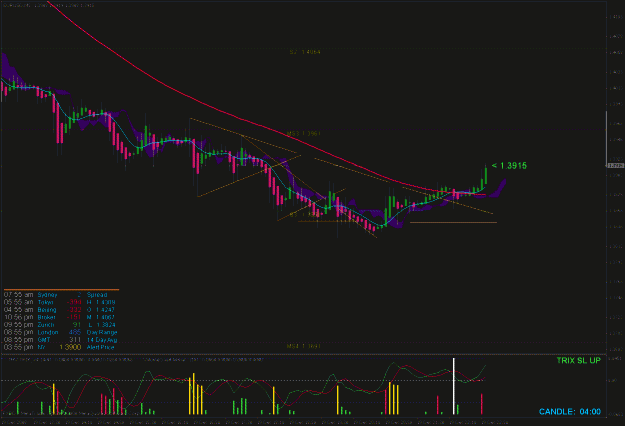The height and width of the screenshot is (426, 625).
Task: Click the 'Day Range' label
Action: tap(102, 332)
